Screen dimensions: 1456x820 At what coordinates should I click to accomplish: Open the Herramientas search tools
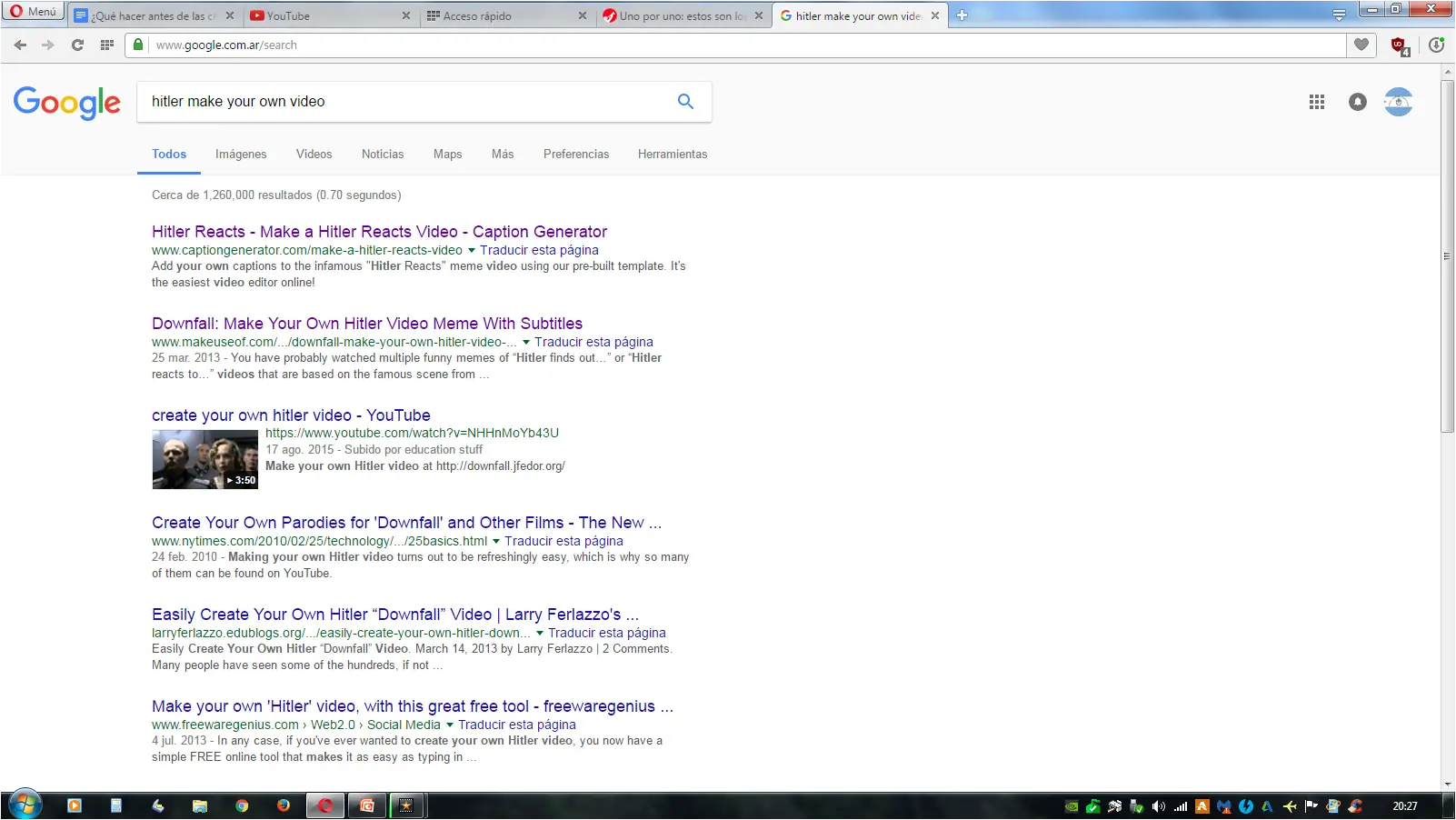click(x=673, y=154)
